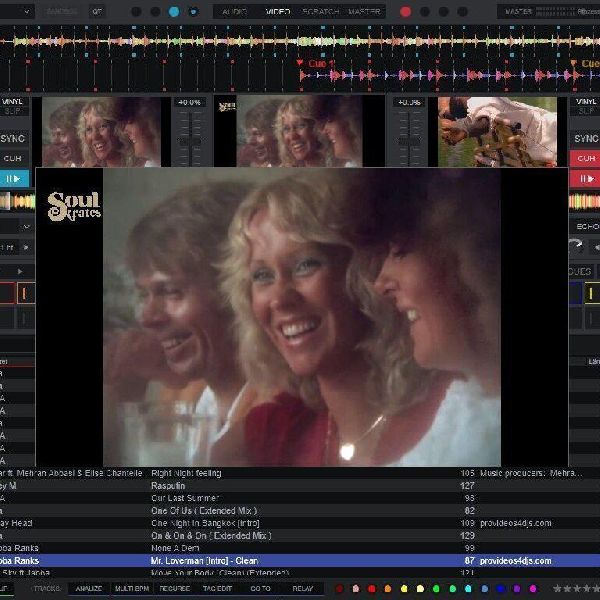Screen dimensions: 600x600
Task: Click the red record button in top bar
Action: pos(405,11)
